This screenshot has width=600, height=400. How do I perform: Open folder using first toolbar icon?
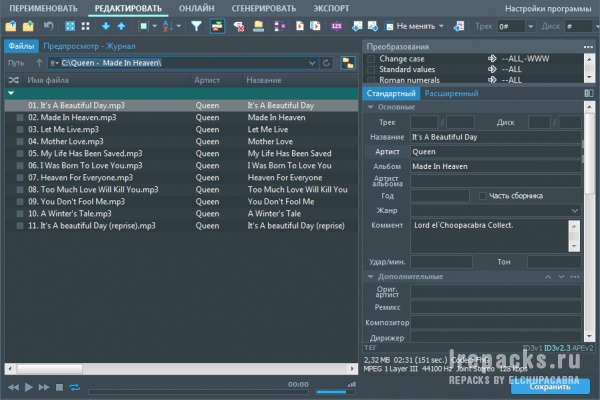coord(11,26)
